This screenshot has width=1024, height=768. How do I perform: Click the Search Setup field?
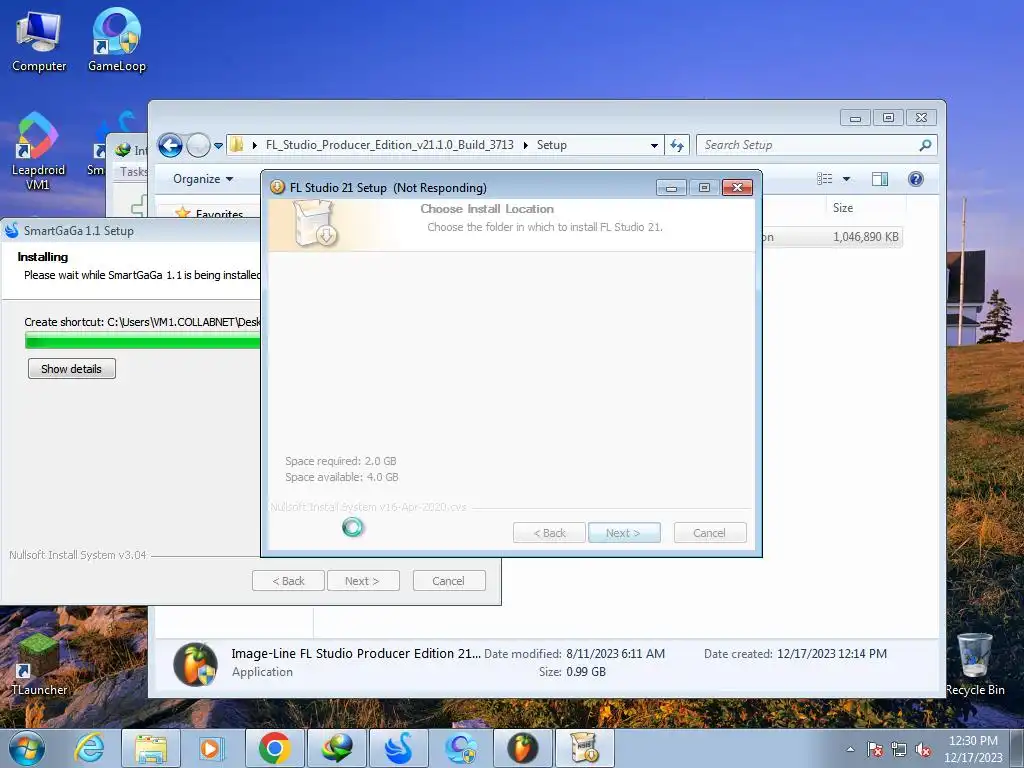(x=807, y=145)
